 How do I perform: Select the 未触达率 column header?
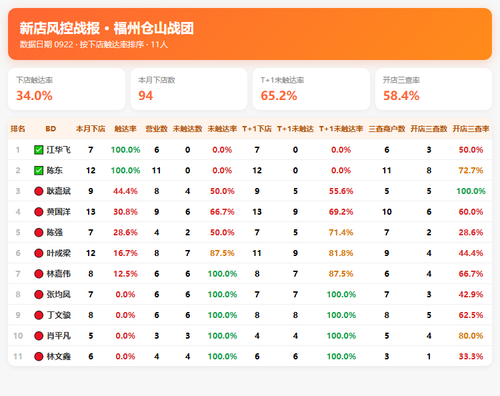pos(222,129)
